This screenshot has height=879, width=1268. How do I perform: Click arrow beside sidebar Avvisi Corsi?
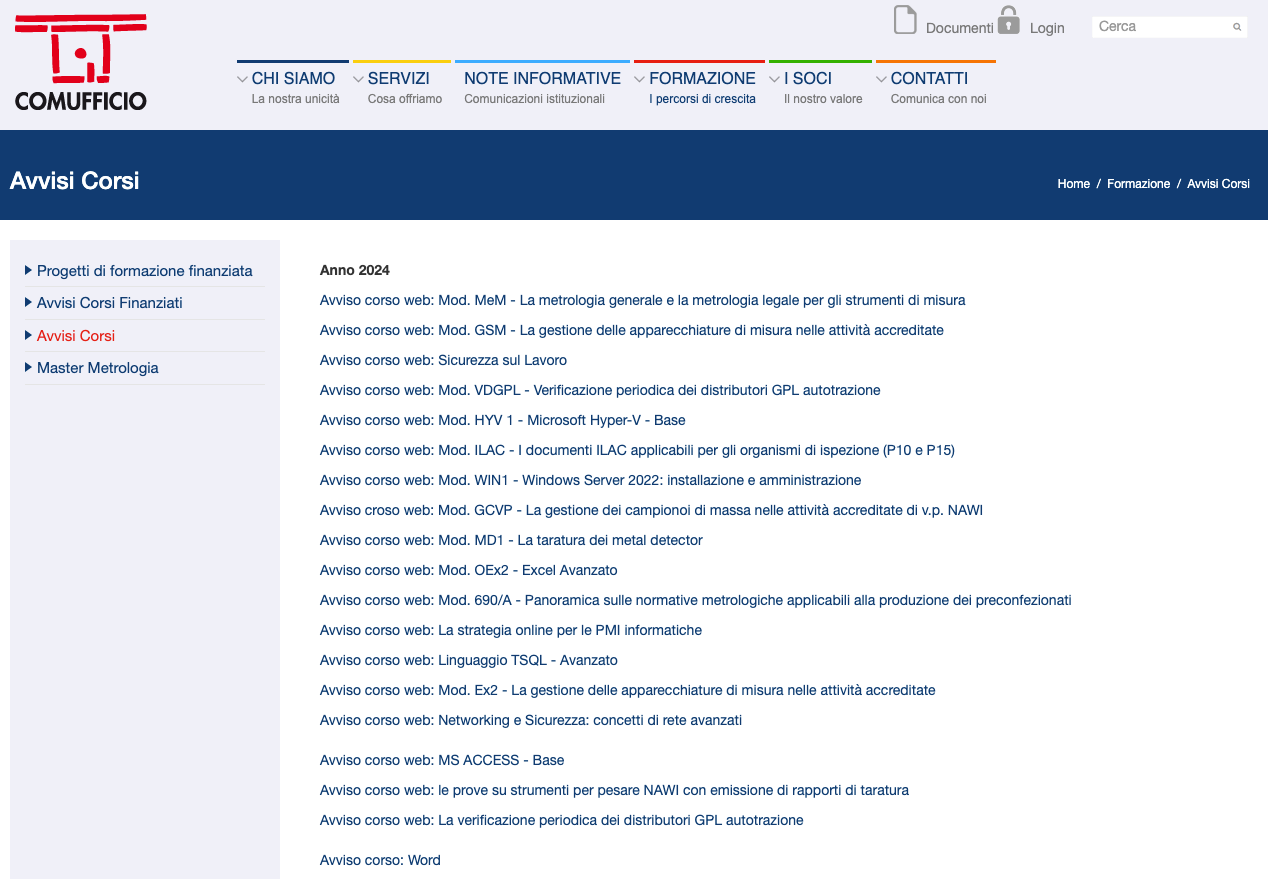[x=29, y=335]
